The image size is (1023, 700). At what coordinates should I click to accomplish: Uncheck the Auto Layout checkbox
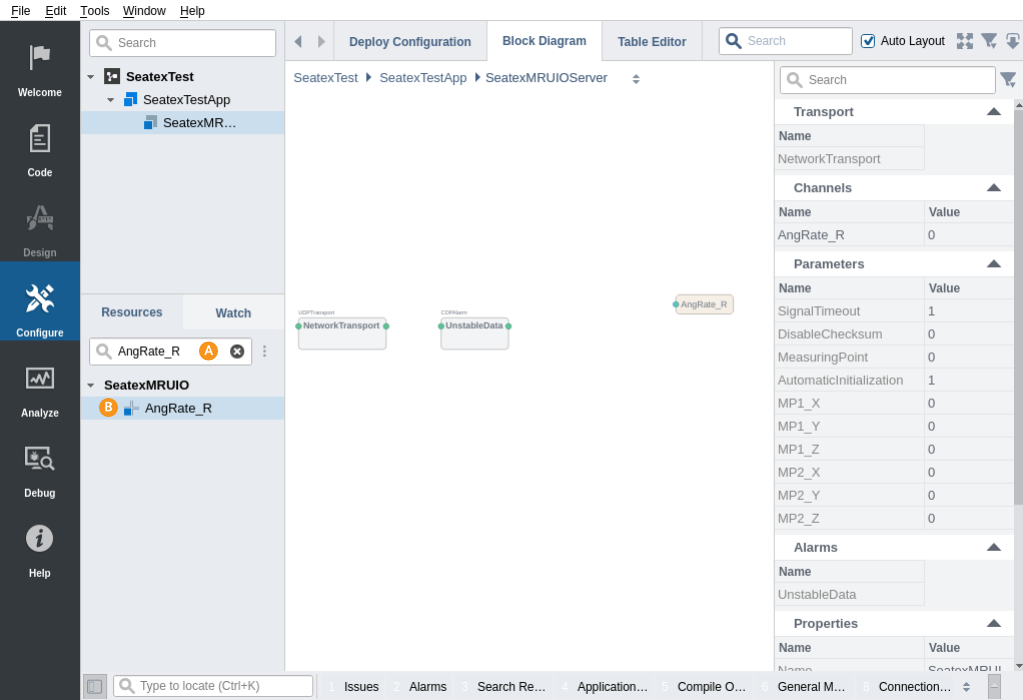point(868,41)
